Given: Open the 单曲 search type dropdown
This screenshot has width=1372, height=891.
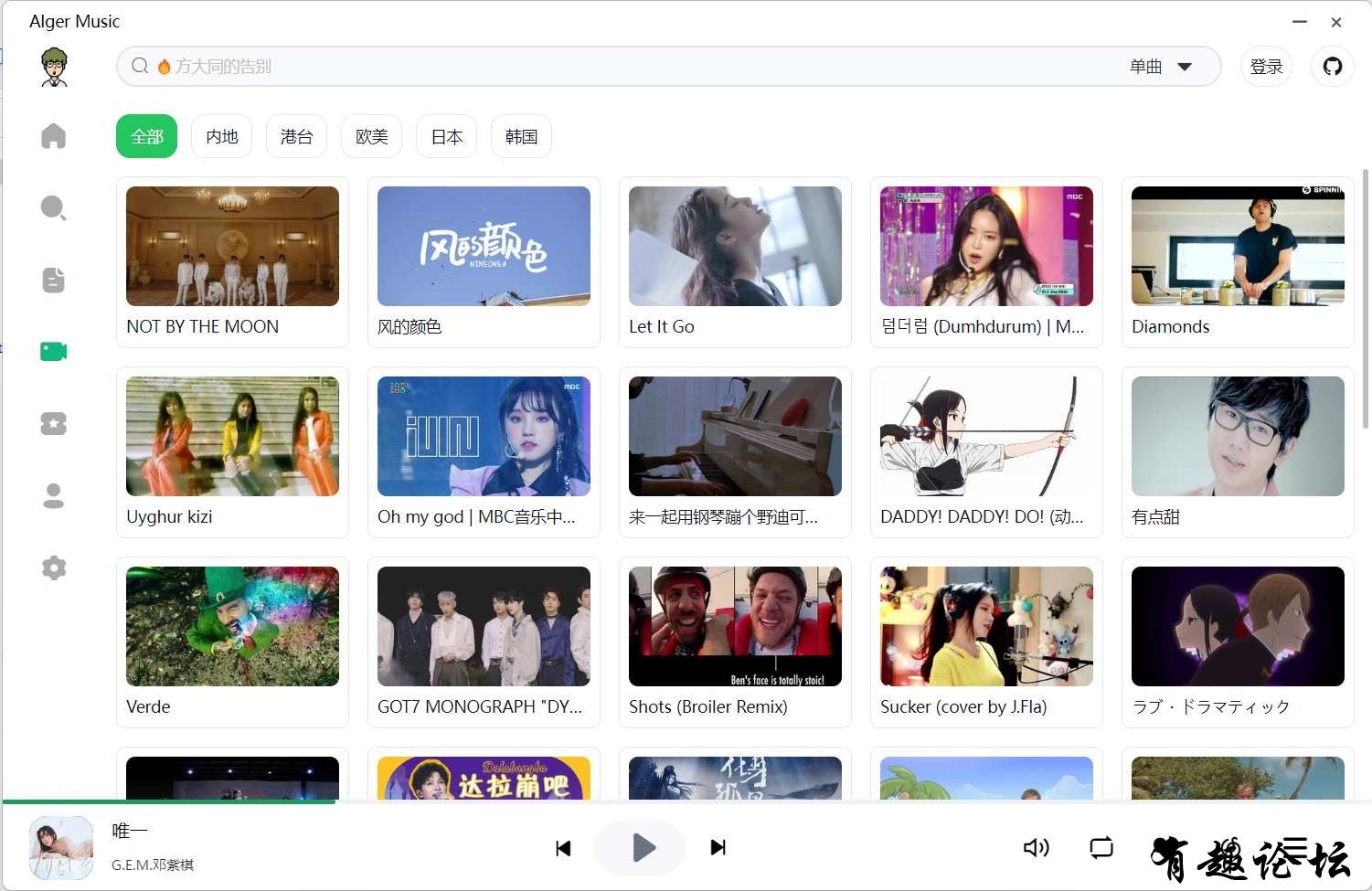Looking at the screenshot, I should [x=1161, y=66].
